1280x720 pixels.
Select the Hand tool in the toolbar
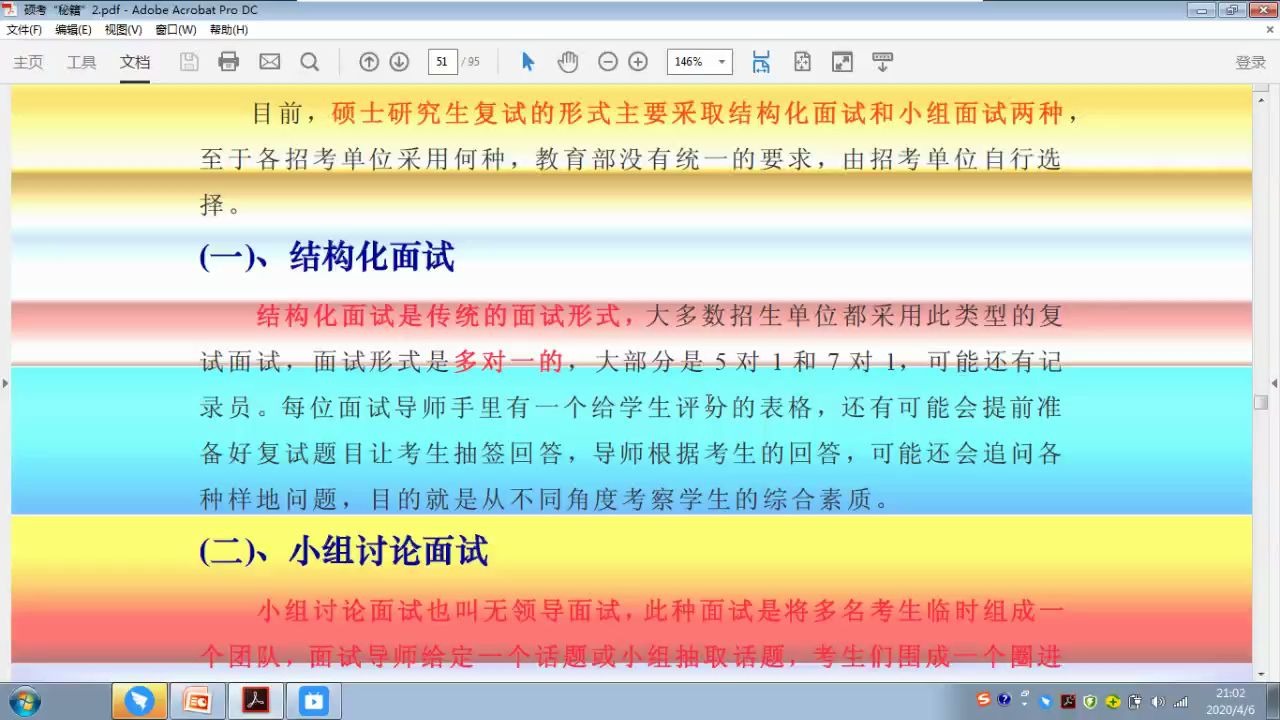pyautogui.click(x=567, y=61)
